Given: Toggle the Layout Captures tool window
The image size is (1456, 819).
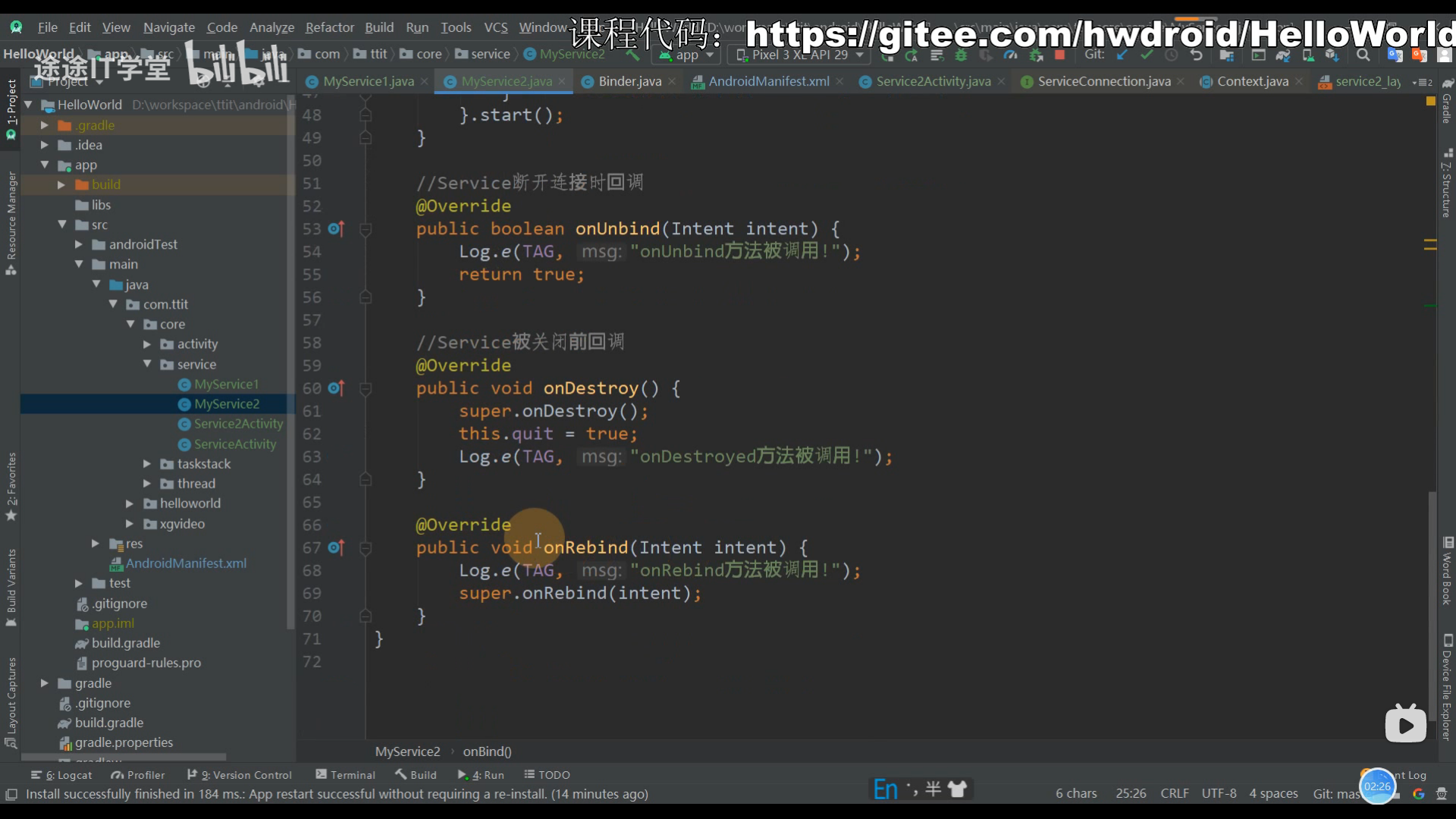Looking at the screenshot, I should tap(11, 703).
